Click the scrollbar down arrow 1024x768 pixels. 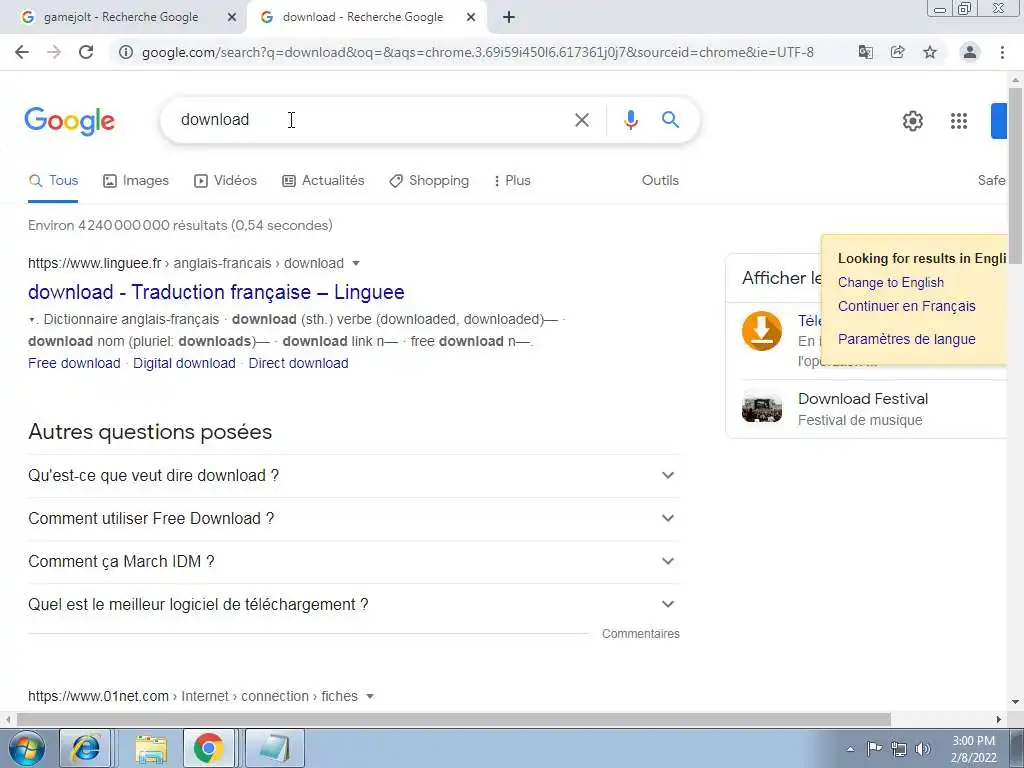tap(1015, 703)
